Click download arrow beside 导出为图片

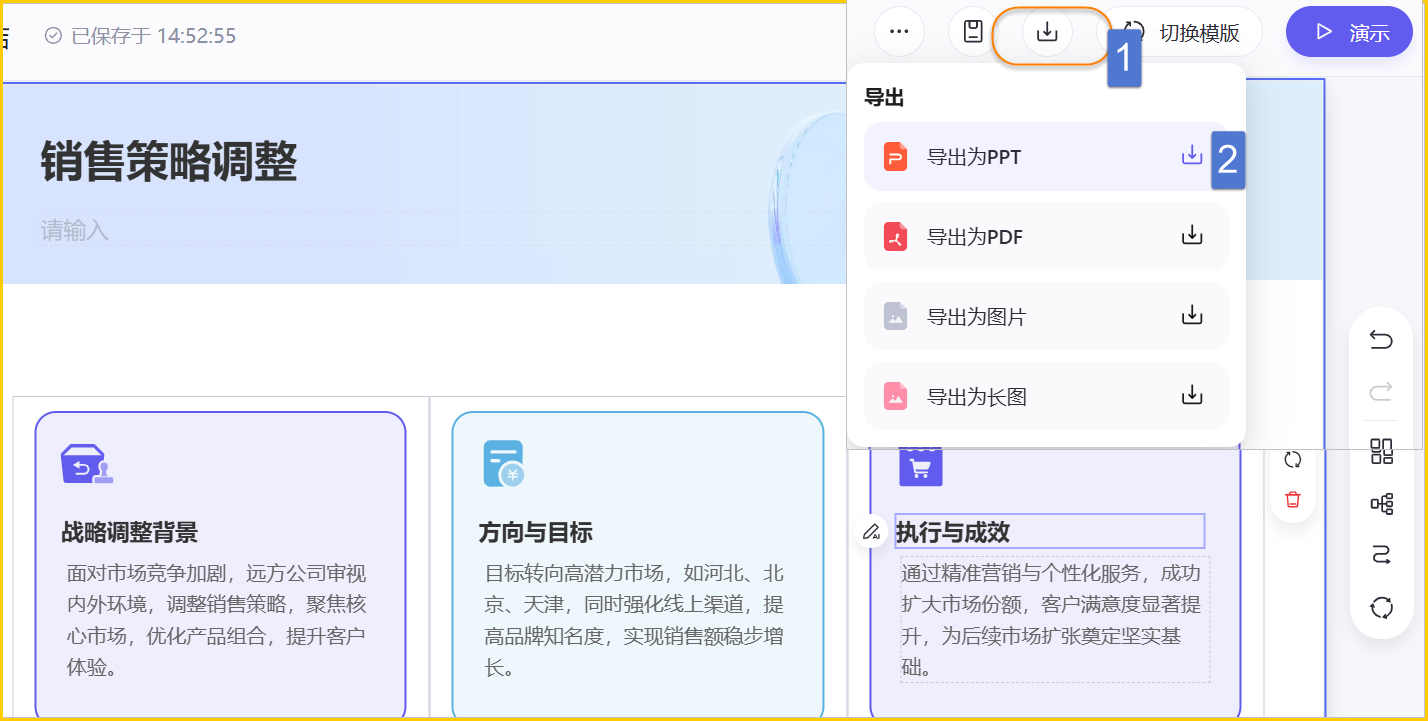[1192, 315]
